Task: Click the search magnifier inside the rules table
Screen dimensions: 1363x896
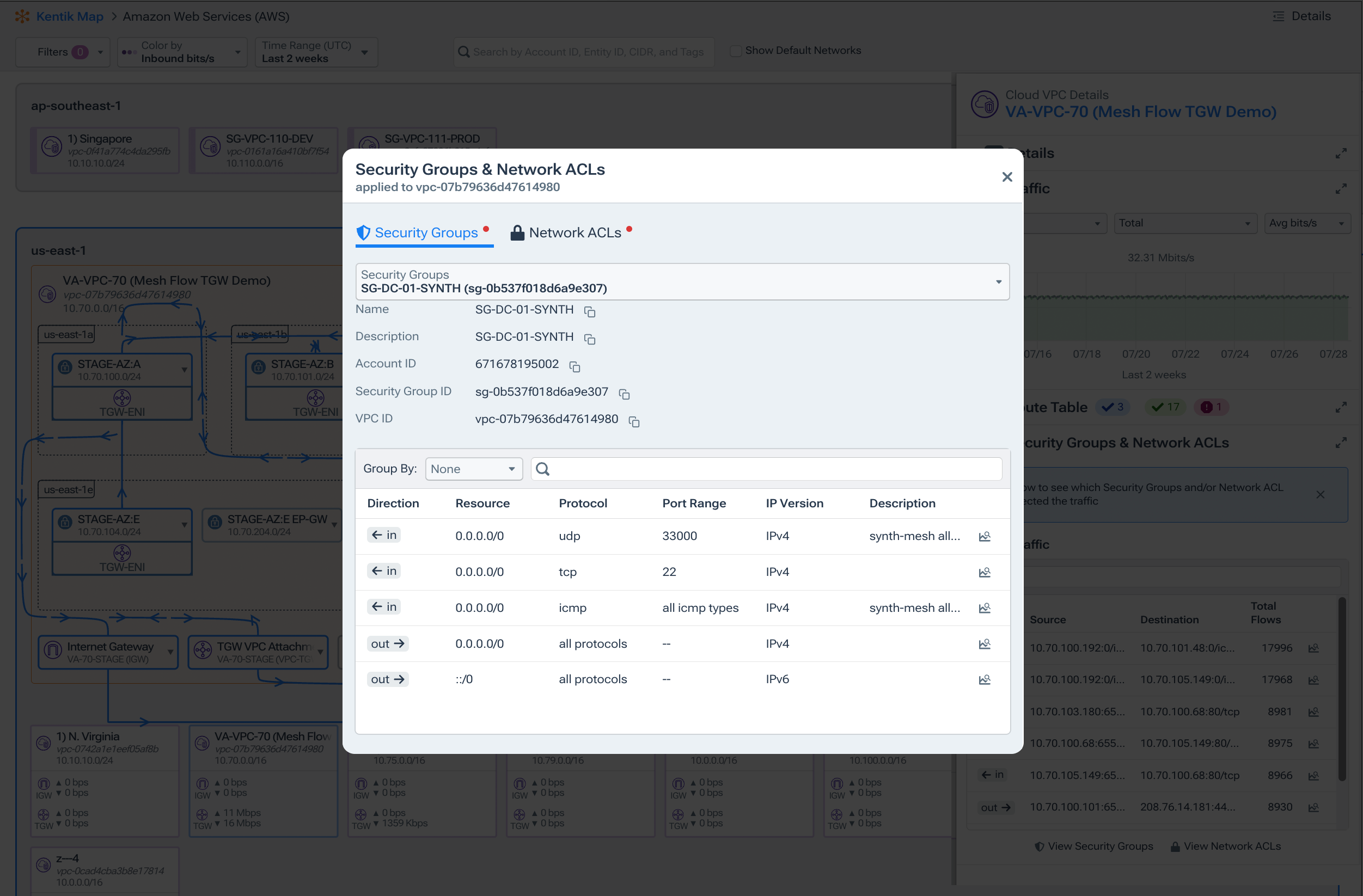Action: pos(542,468)
